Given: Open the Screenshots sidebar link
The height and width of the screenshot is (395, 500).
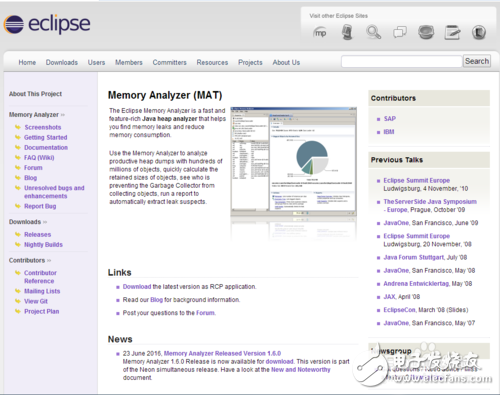Looking at the screenshot, I should point(43,127).
